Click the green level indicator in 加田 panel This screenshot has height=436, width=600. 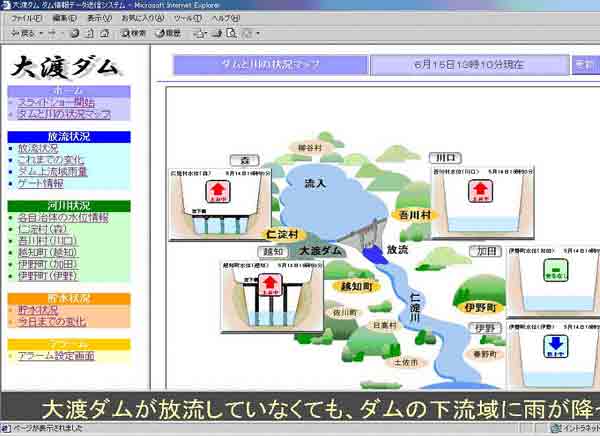551,270
